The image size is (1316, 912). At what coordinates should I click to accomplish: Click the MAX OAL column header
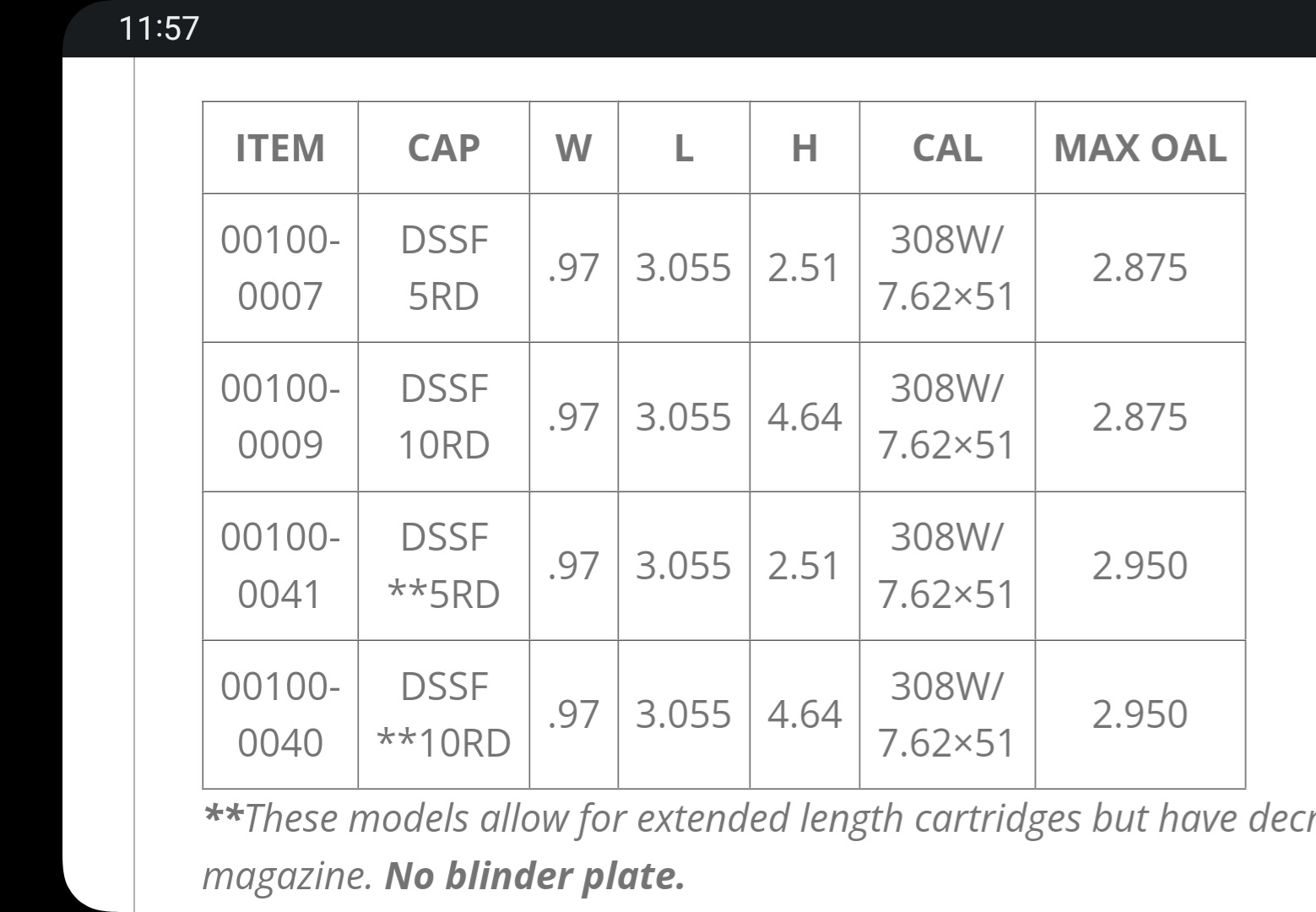click(1140, 148)
